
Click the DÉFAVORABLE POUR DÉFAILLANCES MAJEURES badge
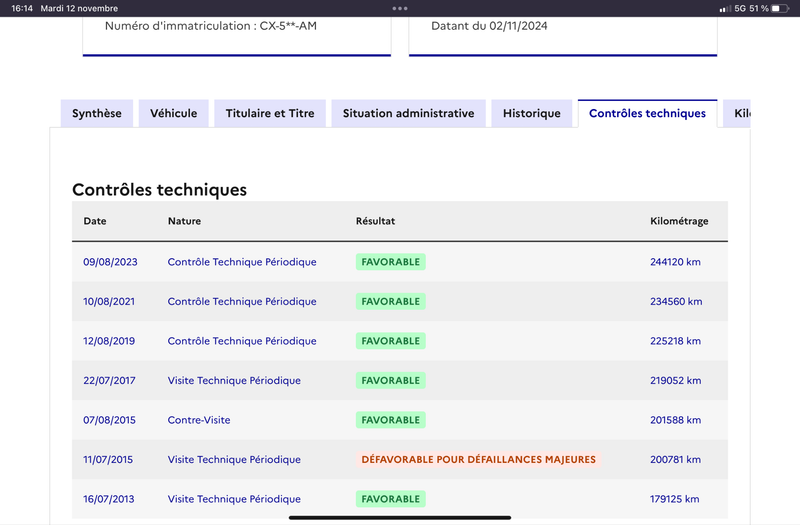click(479, 460)
